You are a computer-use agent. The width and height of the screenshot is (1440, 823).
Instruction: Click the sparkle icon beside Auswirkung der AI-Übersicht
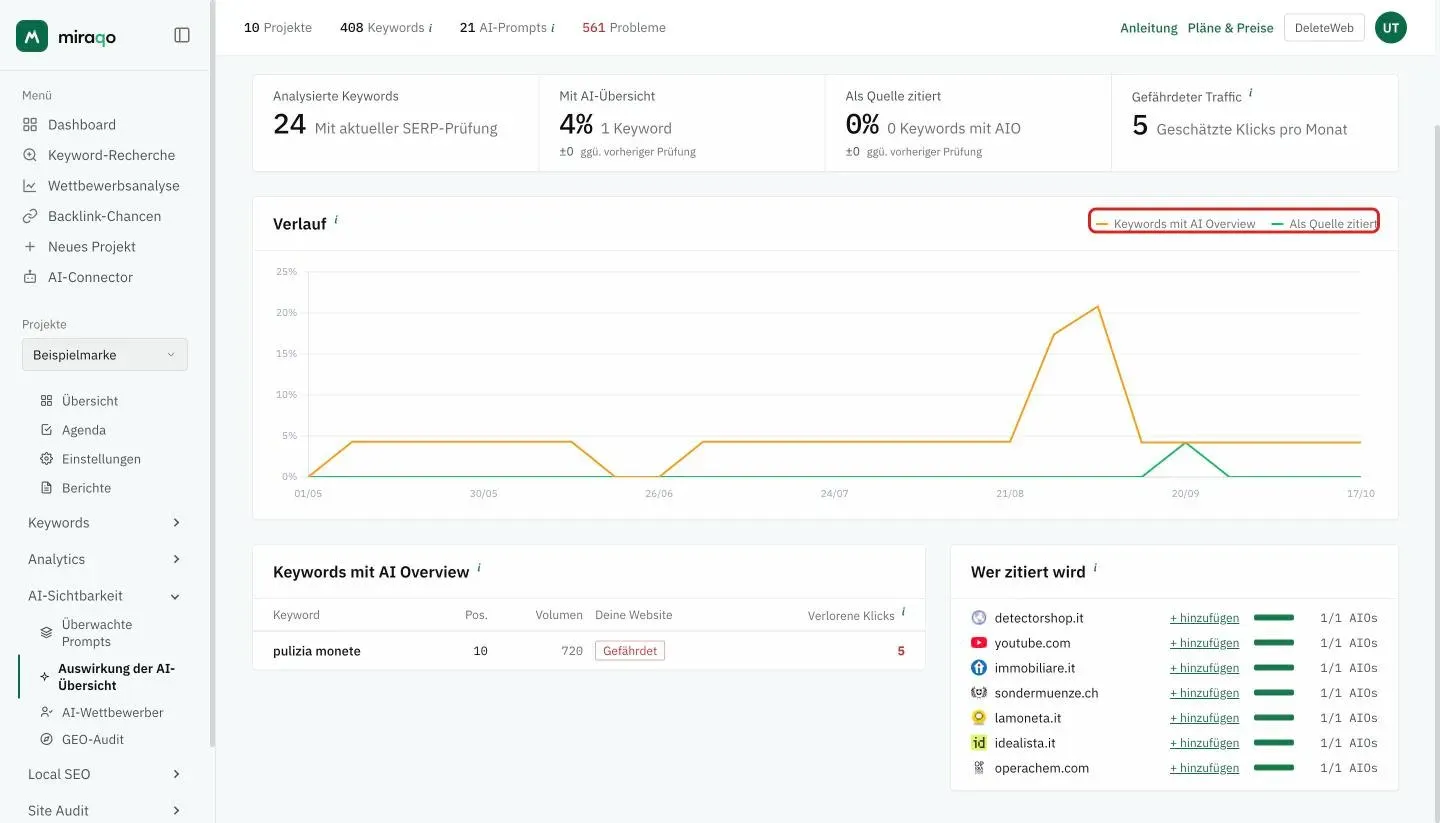point(44,677)
